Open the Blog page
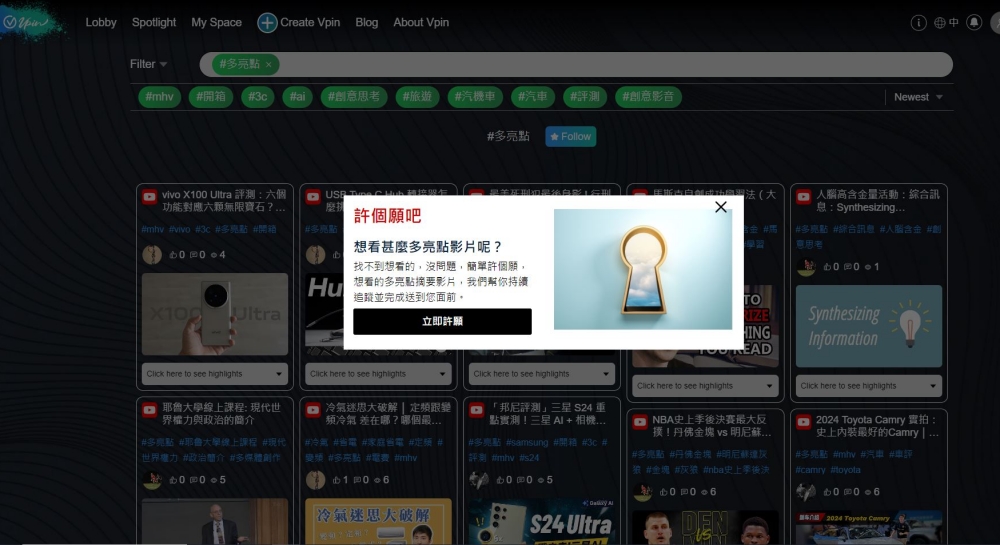This screenshot has width=1000, height=545. (x=367, y=22)
